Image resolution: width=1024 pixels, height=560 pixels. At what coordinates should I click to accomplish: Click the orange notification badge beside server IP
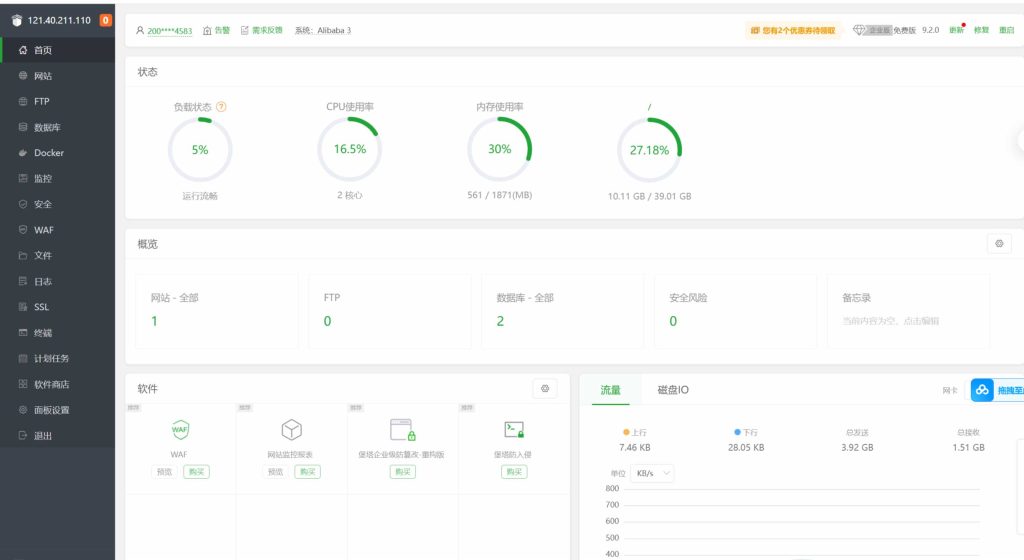pos(106,20)
